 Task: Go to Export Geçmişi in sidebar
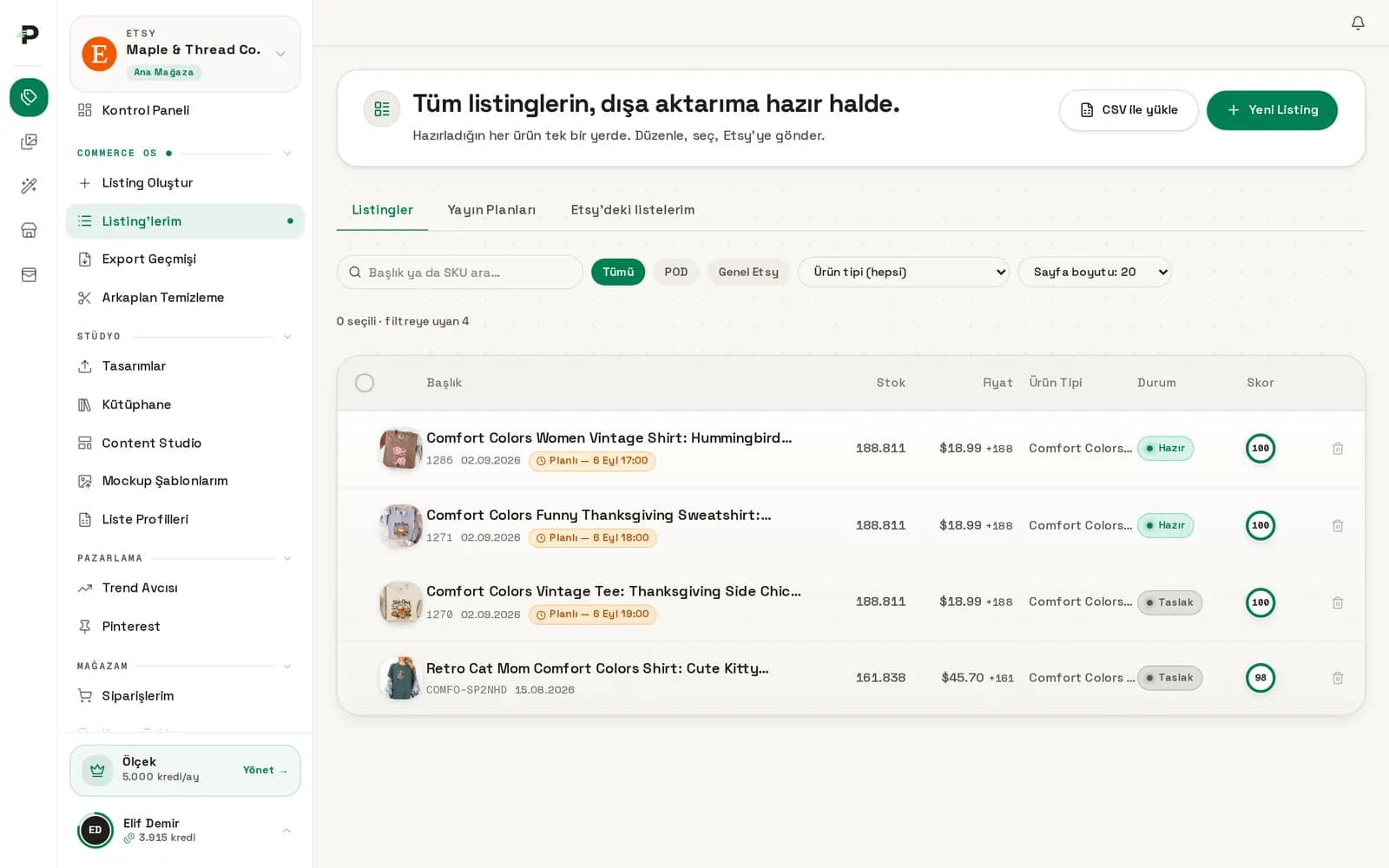coord(185,259)
